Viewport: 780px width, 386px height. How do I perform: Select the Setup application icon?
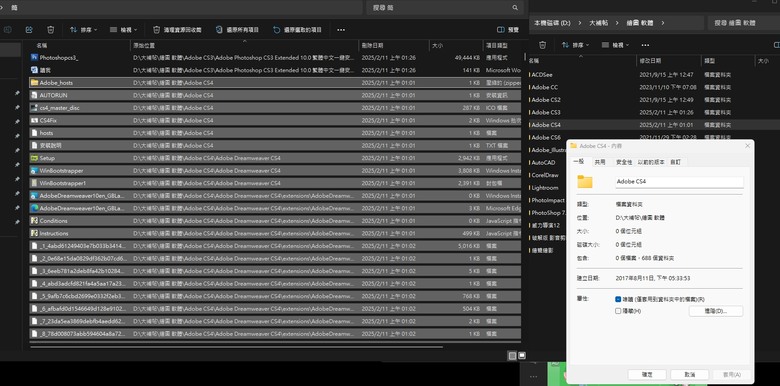click(x=34, y=158)
